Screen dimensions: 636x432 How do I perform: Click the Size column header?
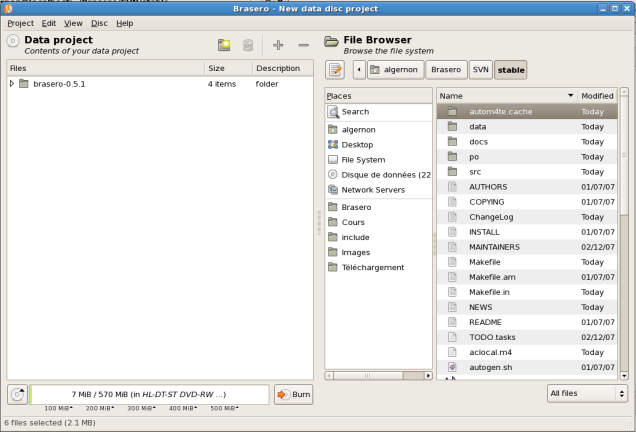coord(228,68)
